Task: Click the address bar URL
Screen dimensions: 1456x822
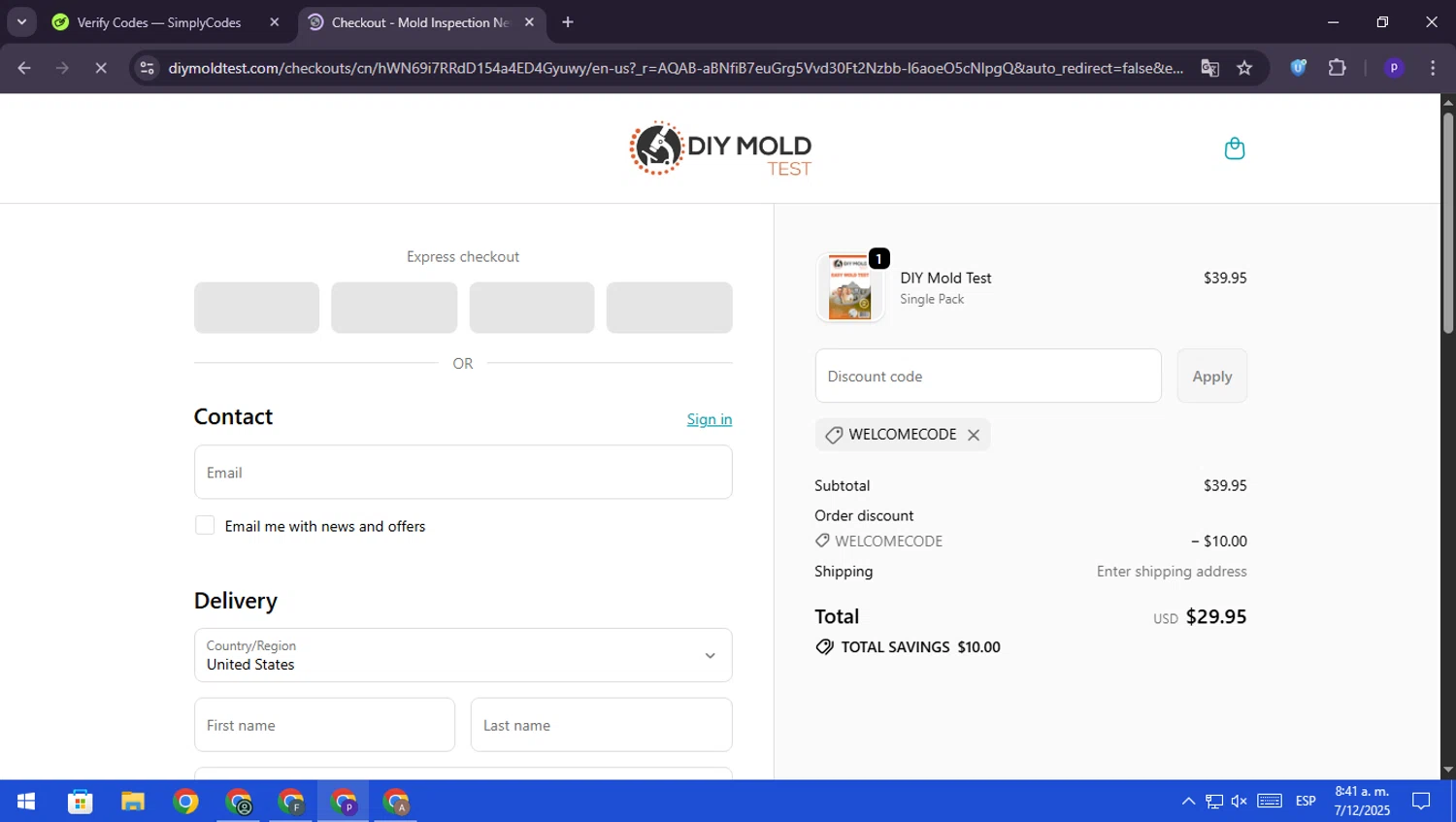Action: tap(676, 68)
